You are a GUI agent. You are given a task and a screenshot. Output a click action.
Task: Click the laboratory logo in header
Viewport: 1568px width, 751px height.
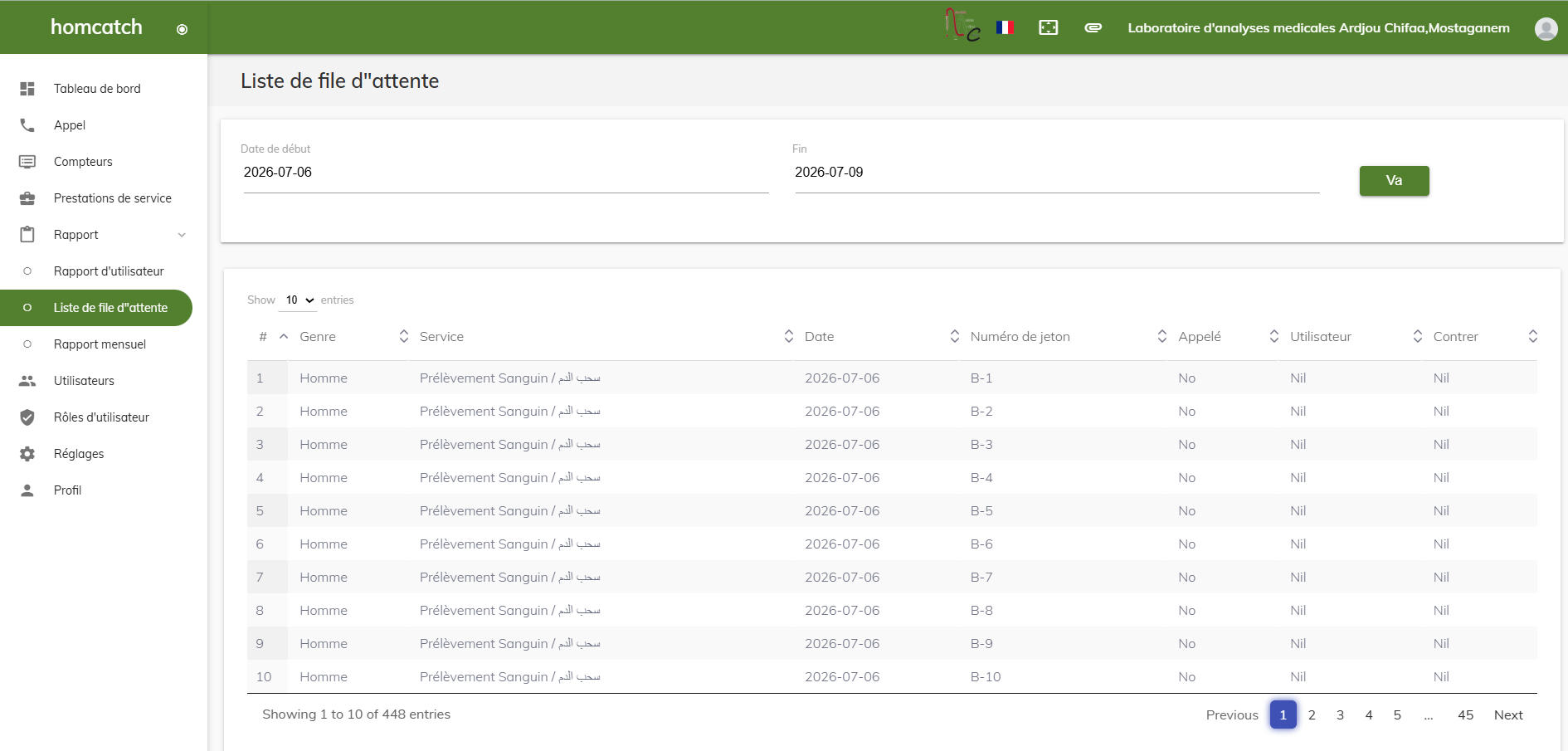[962, 25]
